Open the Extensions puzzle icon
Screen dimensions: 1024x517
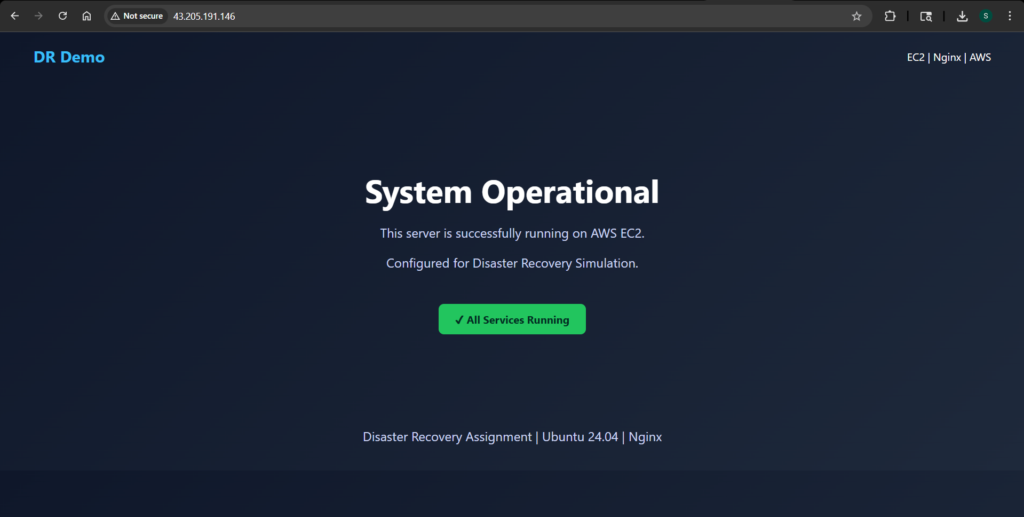tap(890, 16)
